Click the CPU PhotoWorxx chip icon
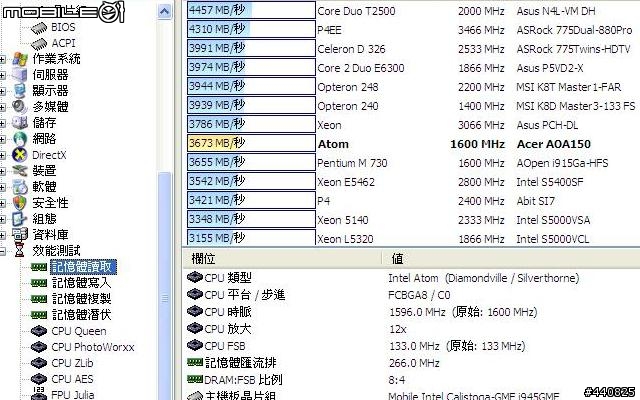The height and width of the screenshot is (400, 640). 39,347
